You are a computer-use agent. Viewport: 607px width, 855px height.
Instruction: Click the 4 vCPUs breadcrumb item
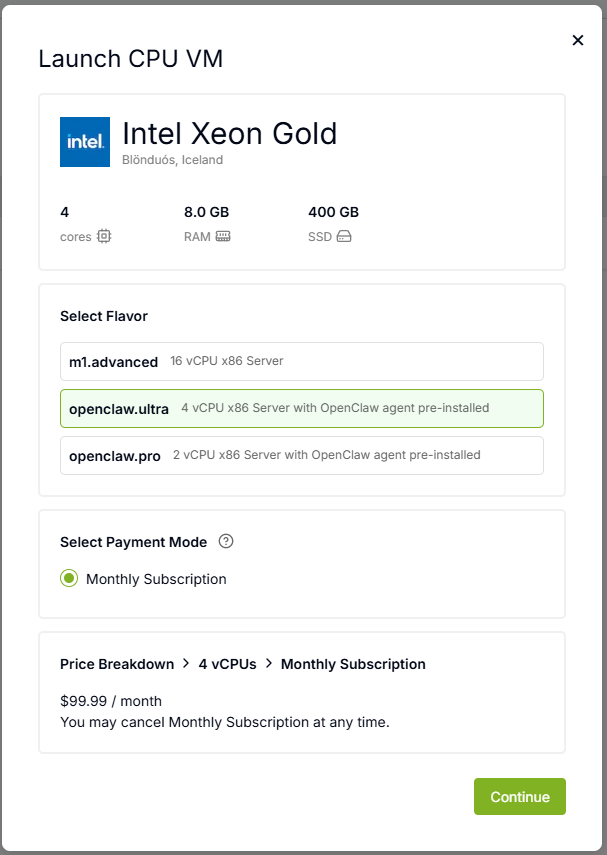click(227, 664)
